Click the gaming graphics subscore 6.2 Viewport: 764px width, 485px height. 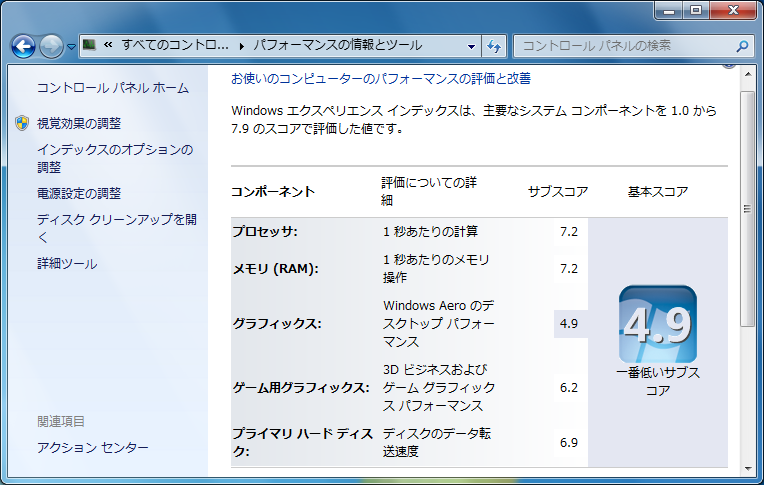569,388
